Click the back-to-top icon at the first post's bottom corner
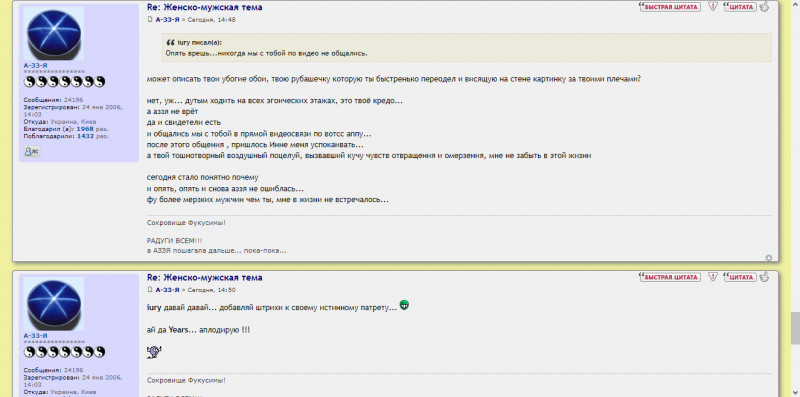800x397 pixels. click(769, 258)
